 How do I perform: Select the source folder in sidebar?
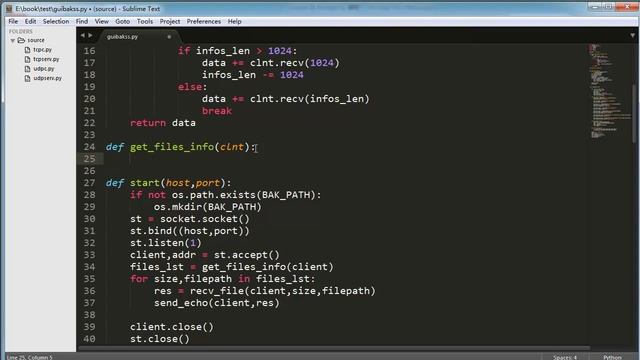36,40
